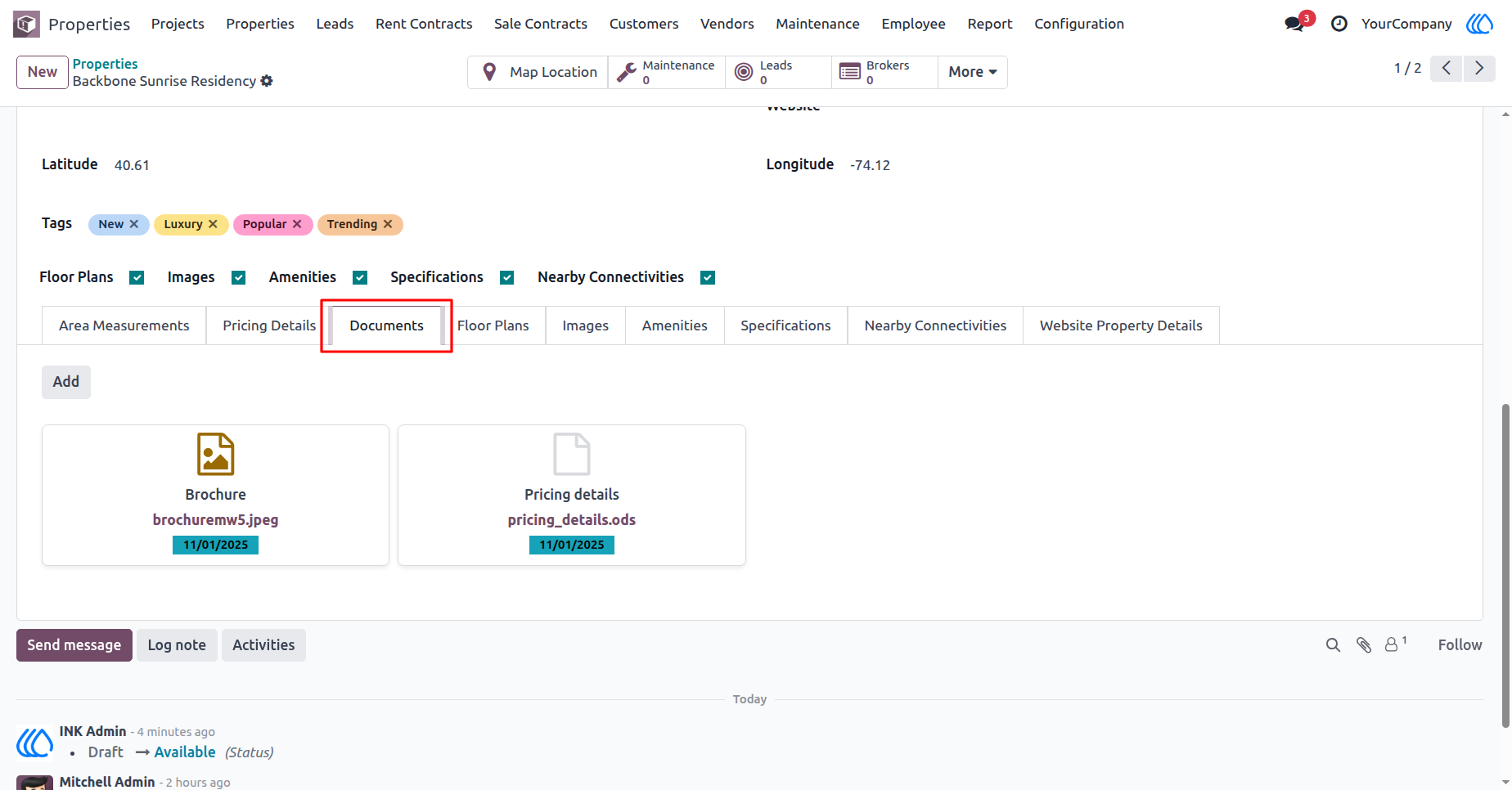Expand the More dropdown button

[972, 72]
